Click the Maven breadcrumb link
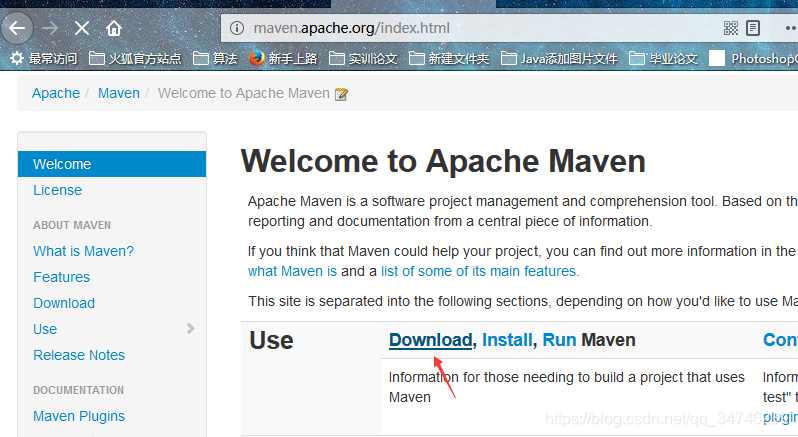798x437 pixels. (119, 93)
